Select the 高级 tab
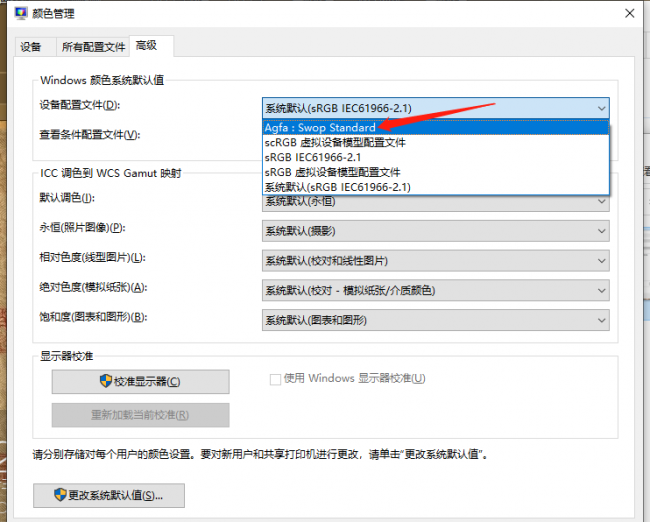650x522 pixels. coord(151,46)
